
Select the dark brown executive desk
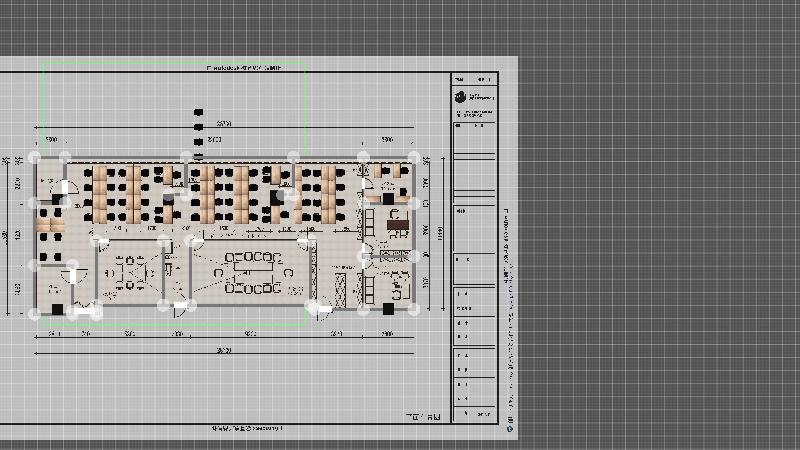pos(398,224)
